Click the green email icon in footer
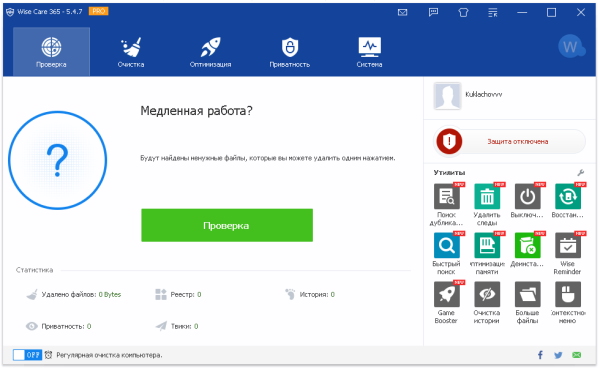Image resolution: width=600 pixels, height=369 pixels. (x=577, y=355)
